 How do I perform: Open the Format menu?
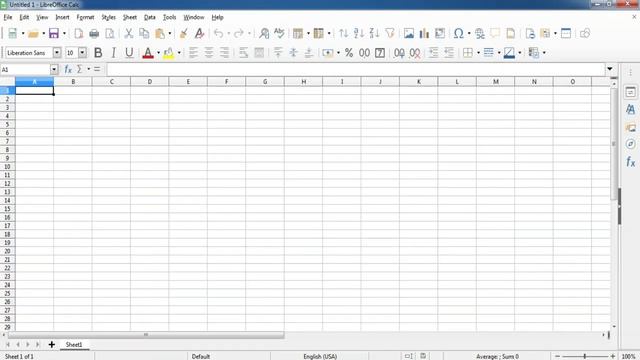pos(85,17)
